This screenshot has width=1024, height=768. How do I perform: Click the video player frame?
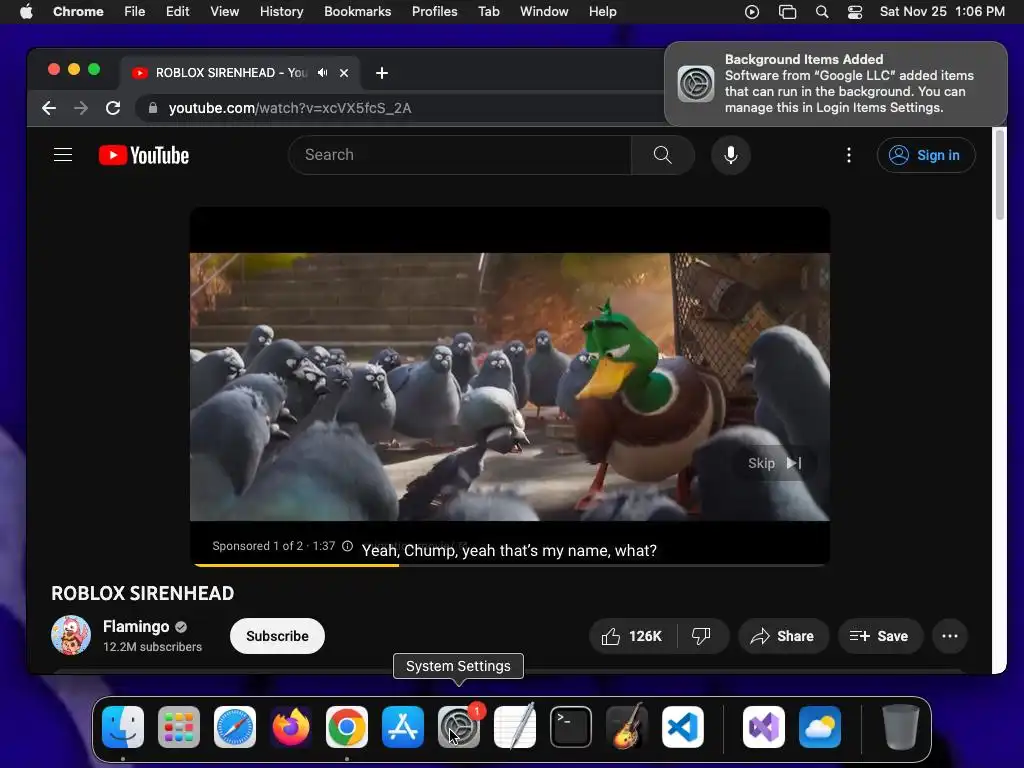pos(509,387)
